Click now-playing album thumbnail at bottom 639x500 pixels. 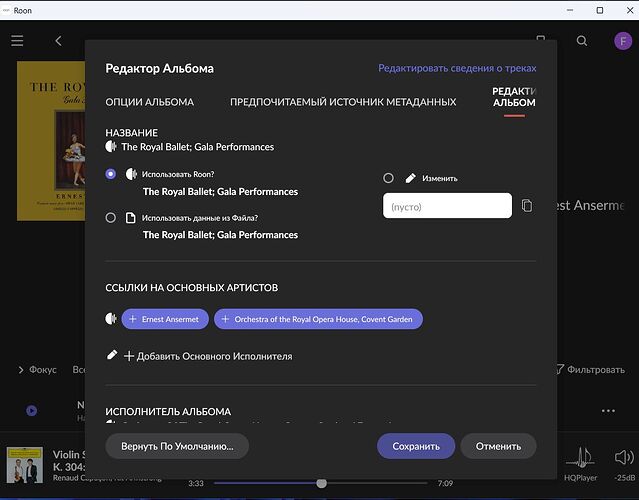[24, 465]
